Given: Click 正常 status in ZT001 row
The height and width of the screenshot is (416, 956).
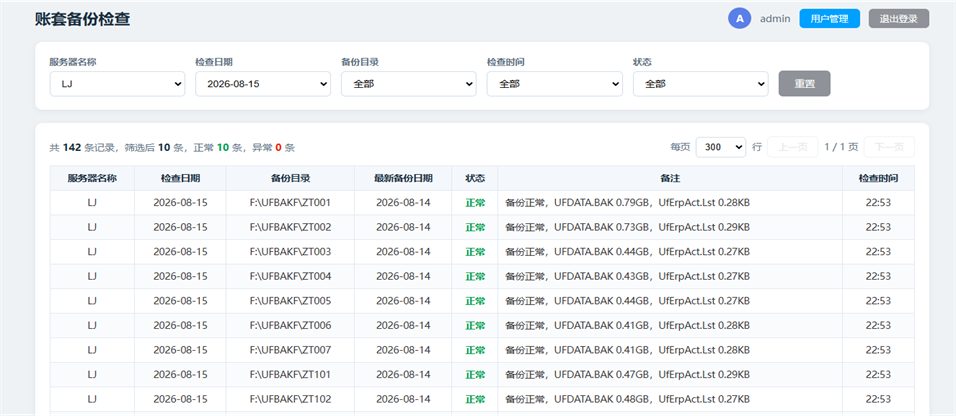Looking at the screenshot, I should pos(475,203).
